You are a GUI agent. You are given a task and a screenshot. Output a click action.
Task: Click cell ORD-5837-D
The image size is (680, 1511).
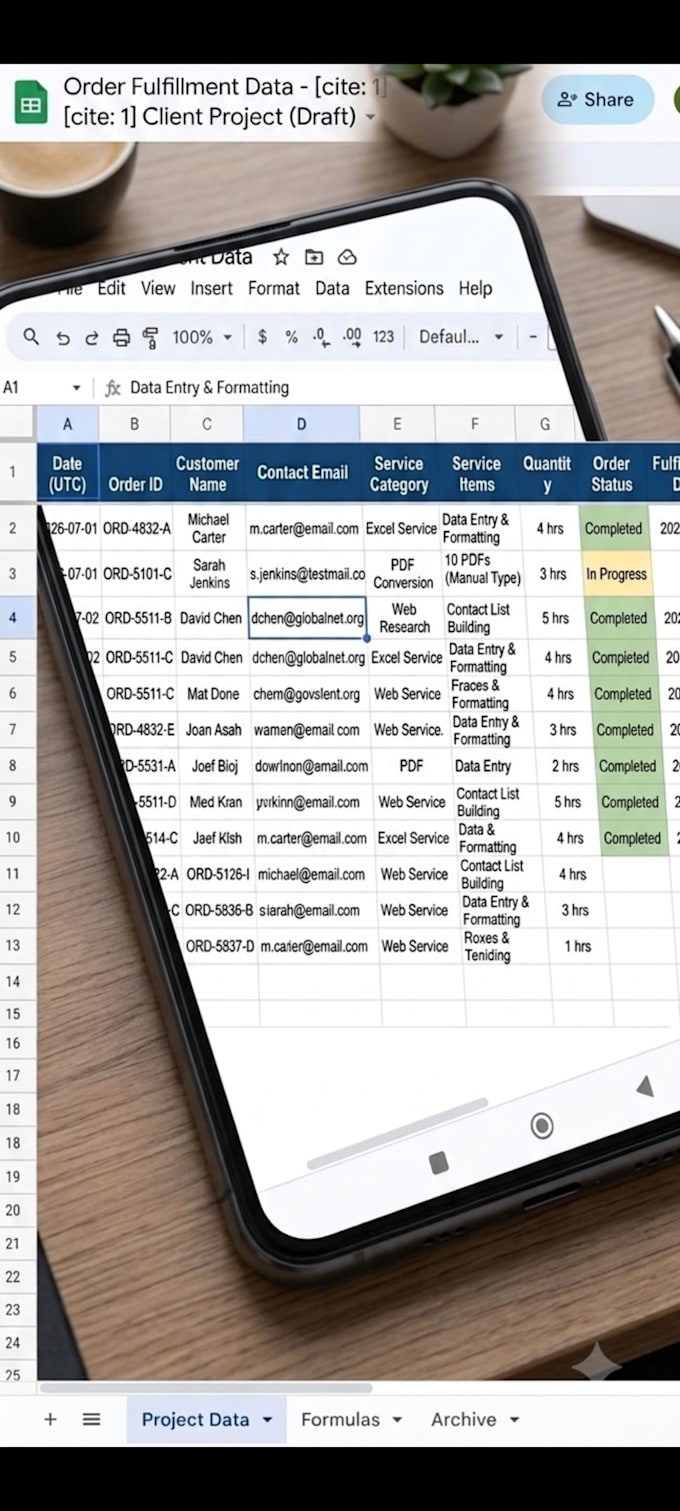(x=220, y=946)
